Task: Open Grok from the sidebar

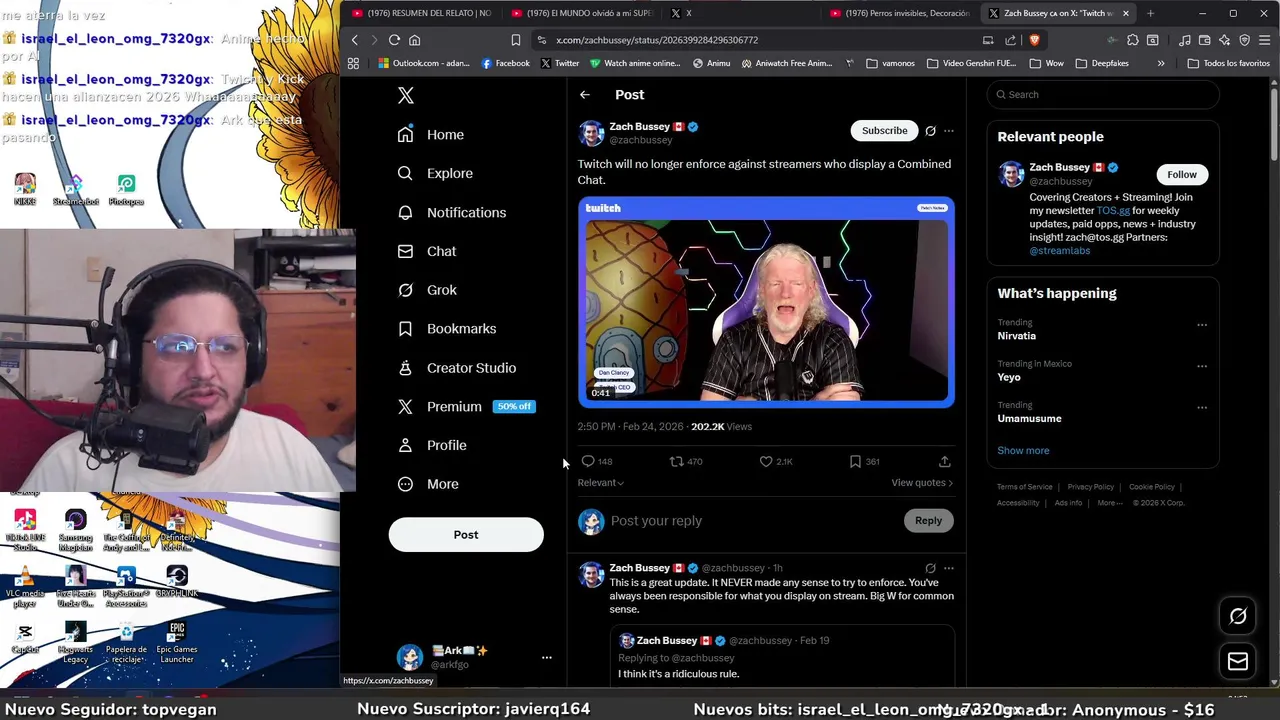Action: pos(428,290)
